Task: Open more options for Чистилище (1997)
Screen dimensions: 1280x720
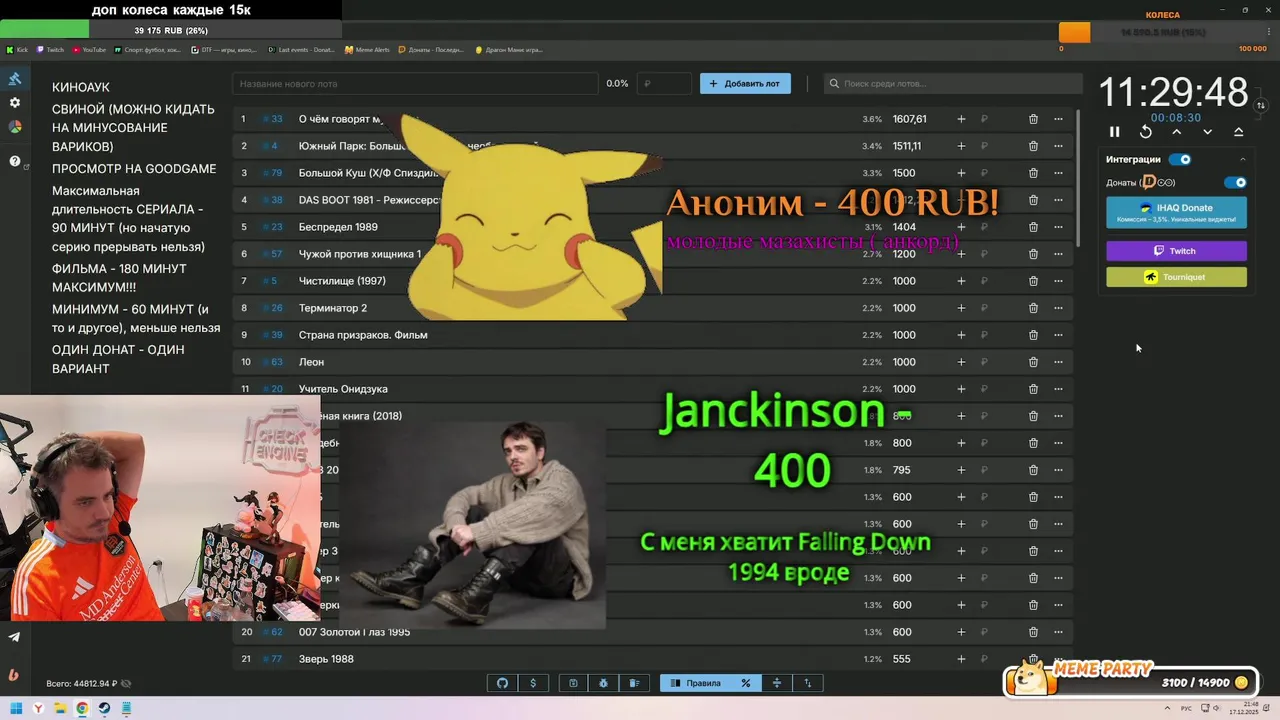Action: (x=1058, y=281)
